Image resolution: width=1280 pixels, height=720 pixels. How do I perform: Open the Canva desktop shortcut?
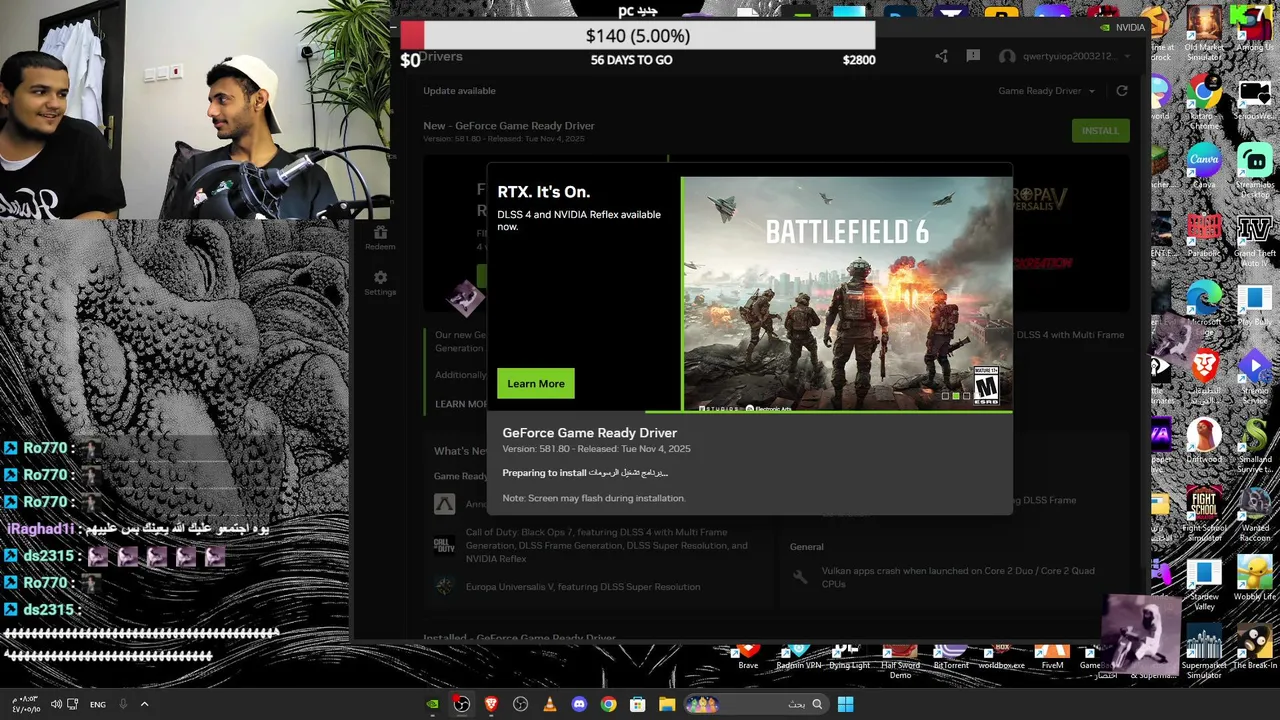pos(1204,167)
